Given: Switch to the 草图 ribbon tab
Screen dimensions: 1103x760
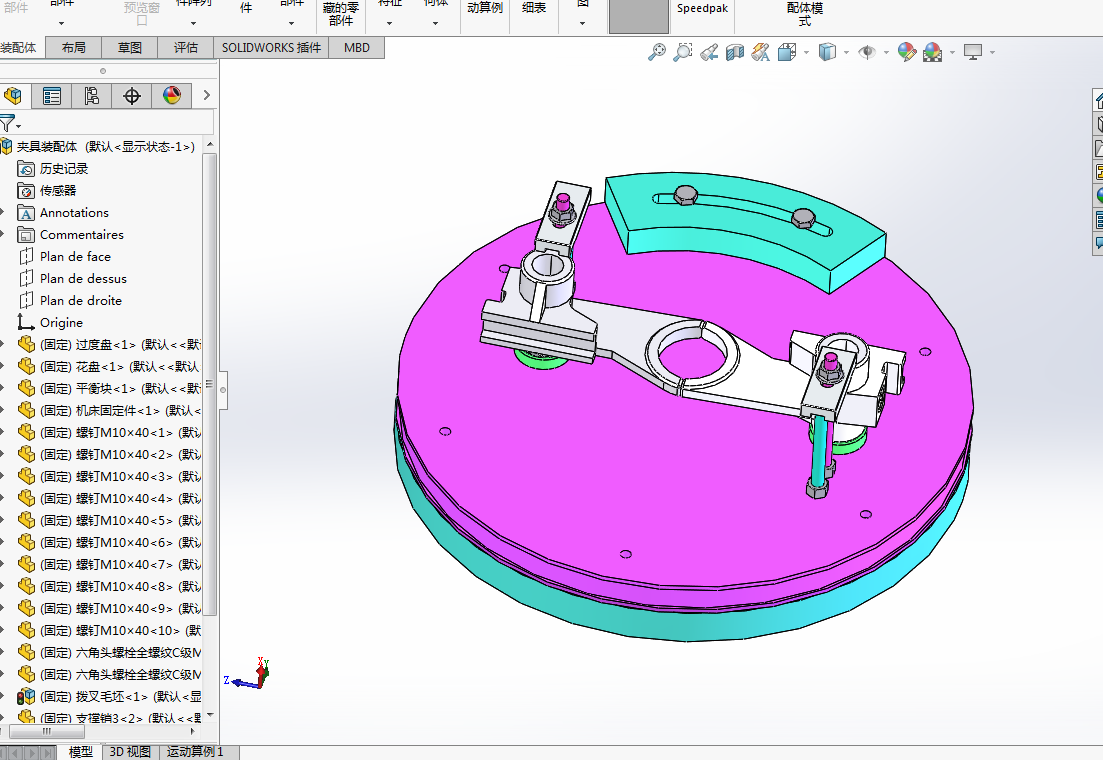Looking at the screenshot, I should click(129, 47).
